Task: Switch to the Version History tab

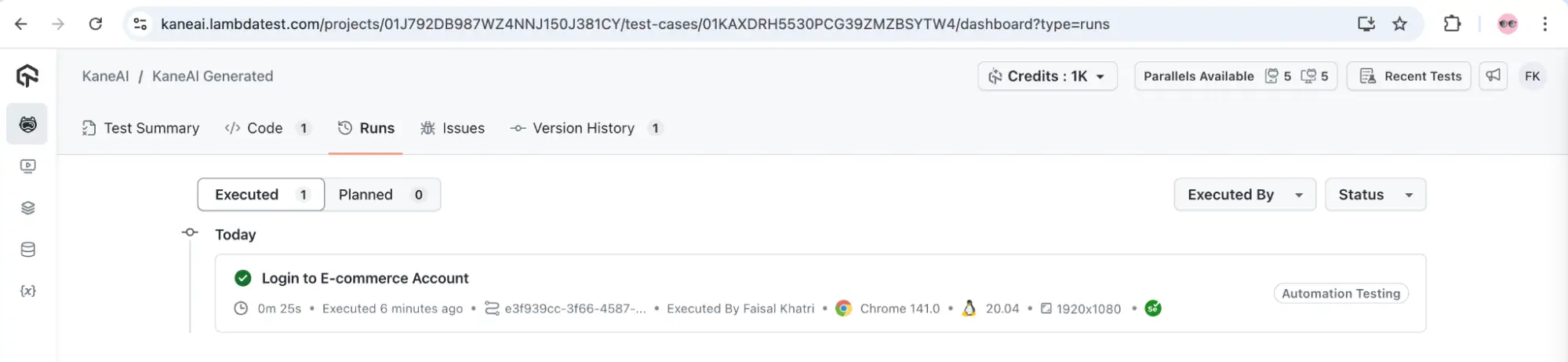Action: [585, 128]
